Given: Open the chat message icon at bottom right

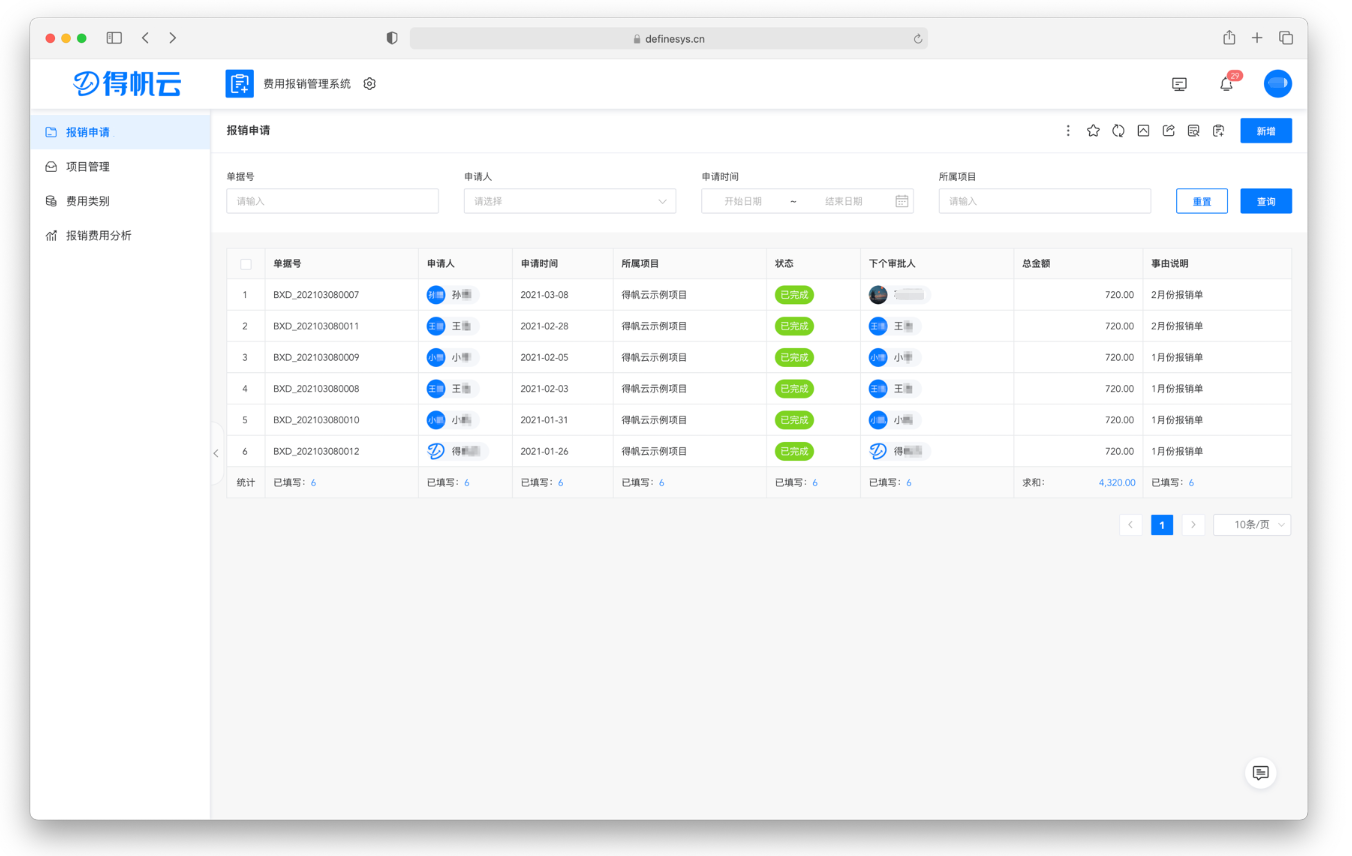Looking at the screenshot, I should pyautogui.click(x=1260, y=772).
